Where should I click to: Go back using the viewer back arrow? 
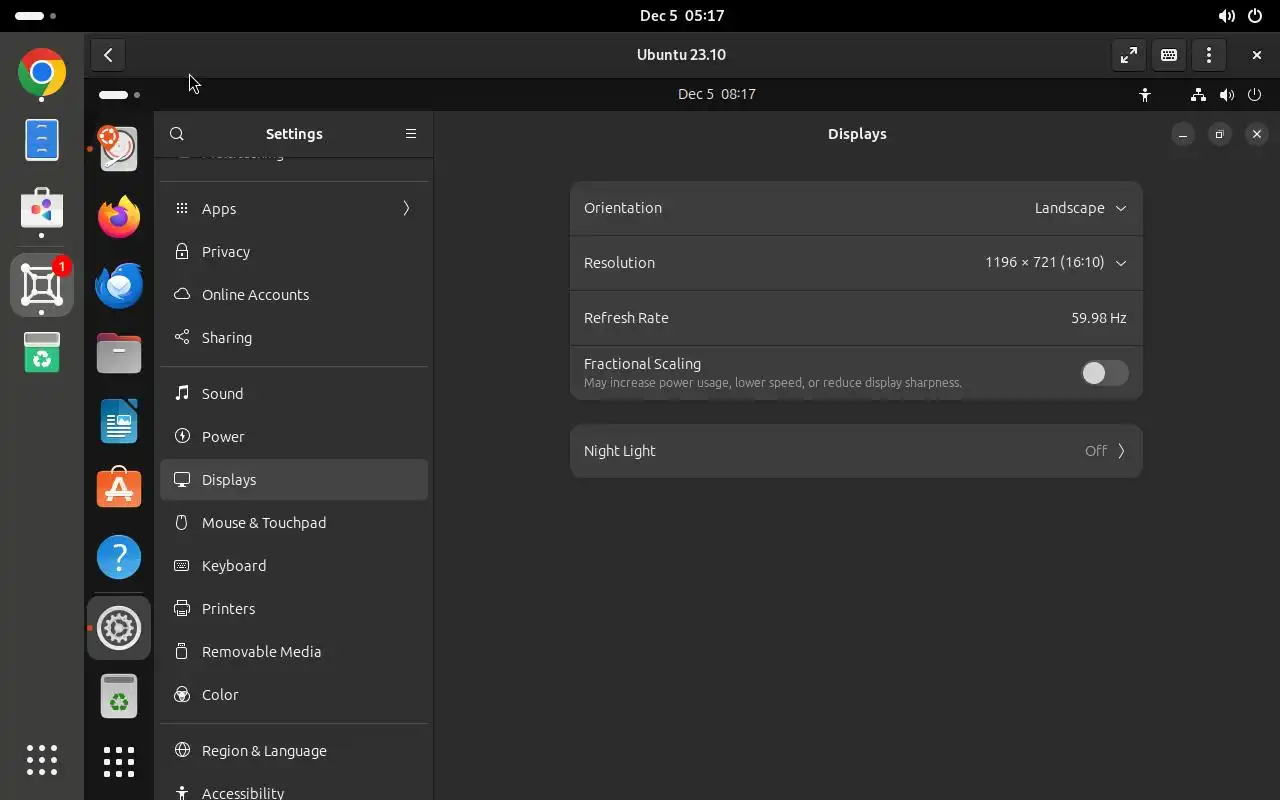[x=108, y=55]
